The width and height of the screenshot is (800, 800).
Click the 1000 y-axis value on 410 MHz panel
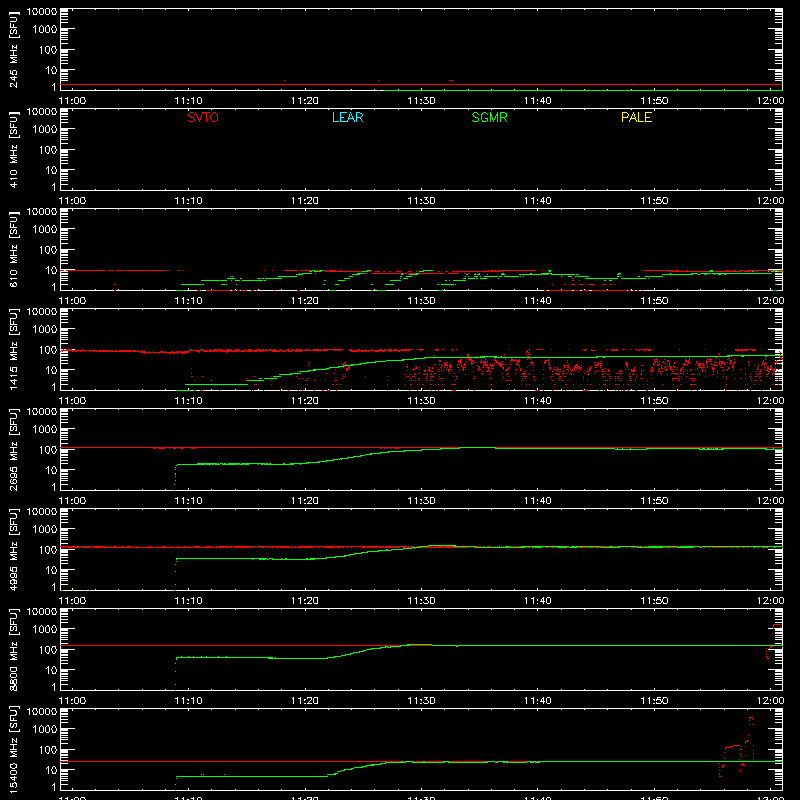pyautogui.click(x=45, y=130)
